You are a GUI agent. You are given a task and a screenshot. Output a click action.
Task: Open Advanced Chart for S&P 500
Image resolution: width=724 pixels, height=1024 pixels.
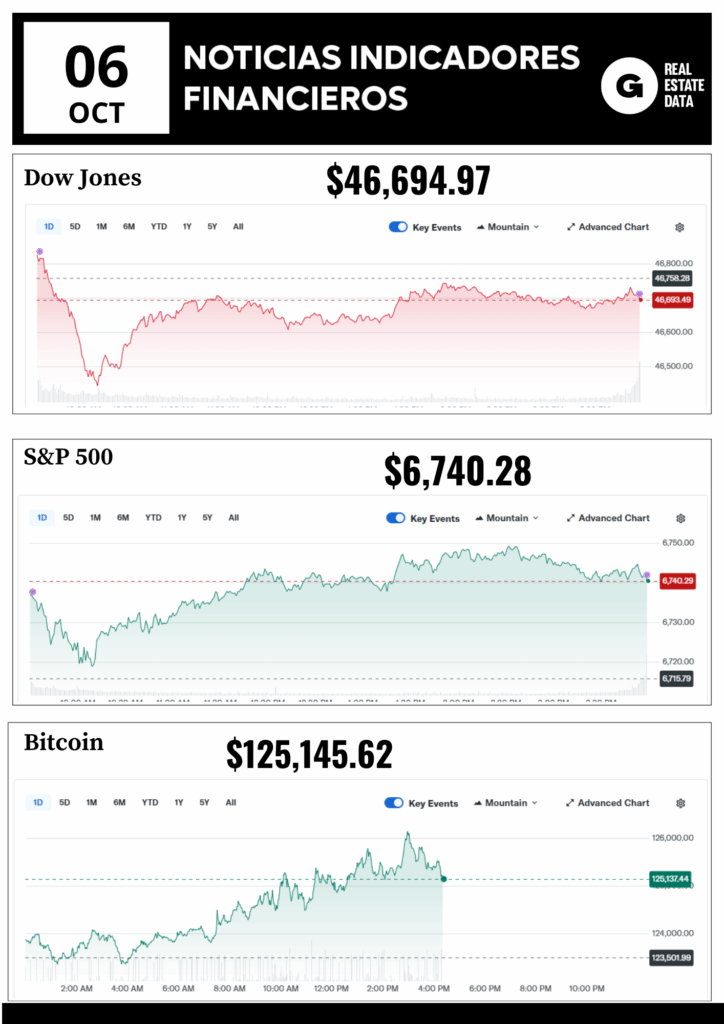608,518
